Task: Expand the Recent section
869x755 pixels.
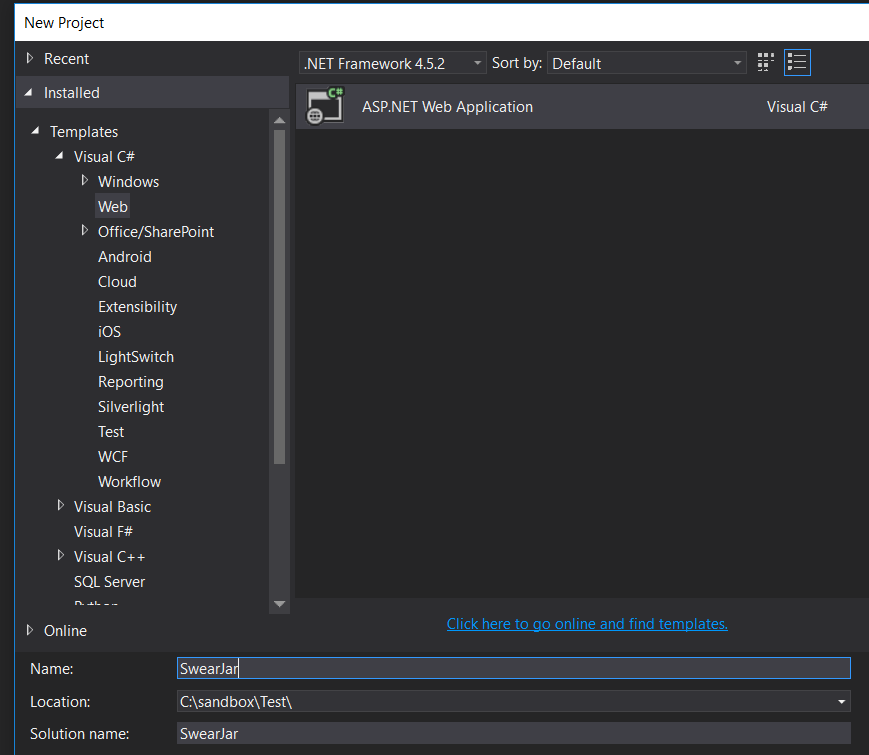Action: pyautogui.click(x=29, y=58)
